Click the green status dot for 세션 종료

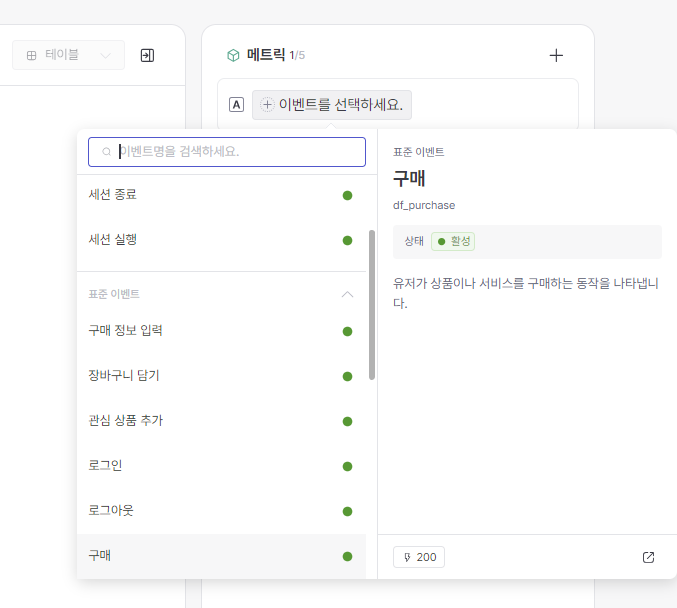[x=347, y=195]
